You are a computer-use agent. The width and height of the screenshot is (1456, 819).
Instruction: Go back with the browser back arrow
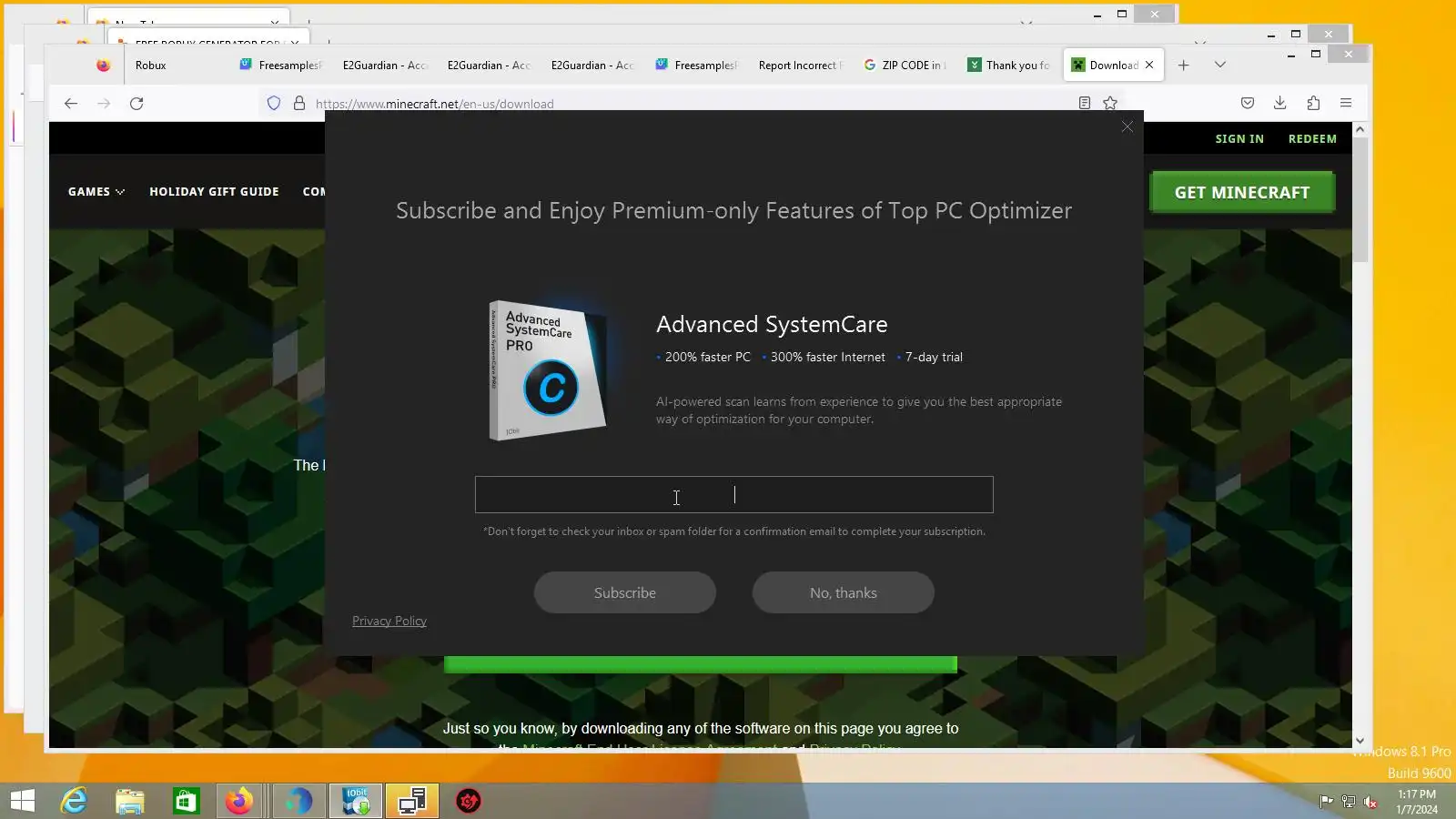[71, 104]
